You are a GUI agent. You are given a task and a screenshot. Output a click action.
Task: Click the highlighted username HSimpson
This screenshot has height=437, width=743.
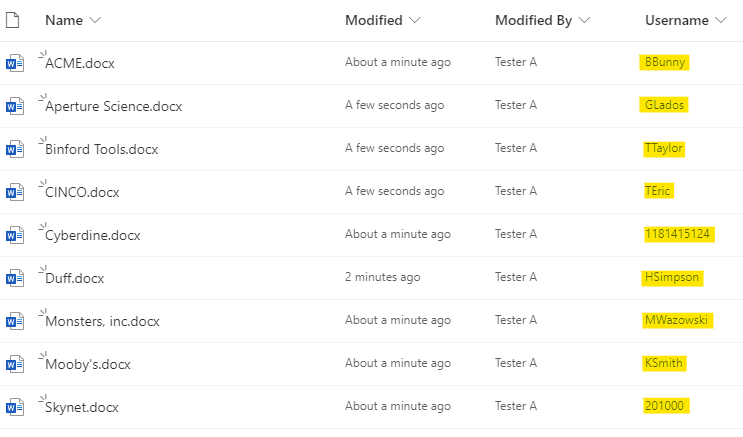pyautogui.click(x=673, y=277)
